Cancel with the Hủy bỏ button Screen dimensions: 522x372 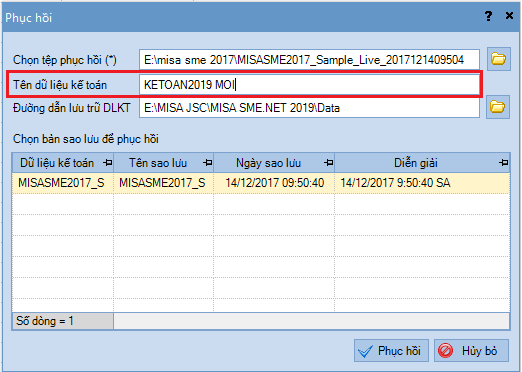pos(471,351)
